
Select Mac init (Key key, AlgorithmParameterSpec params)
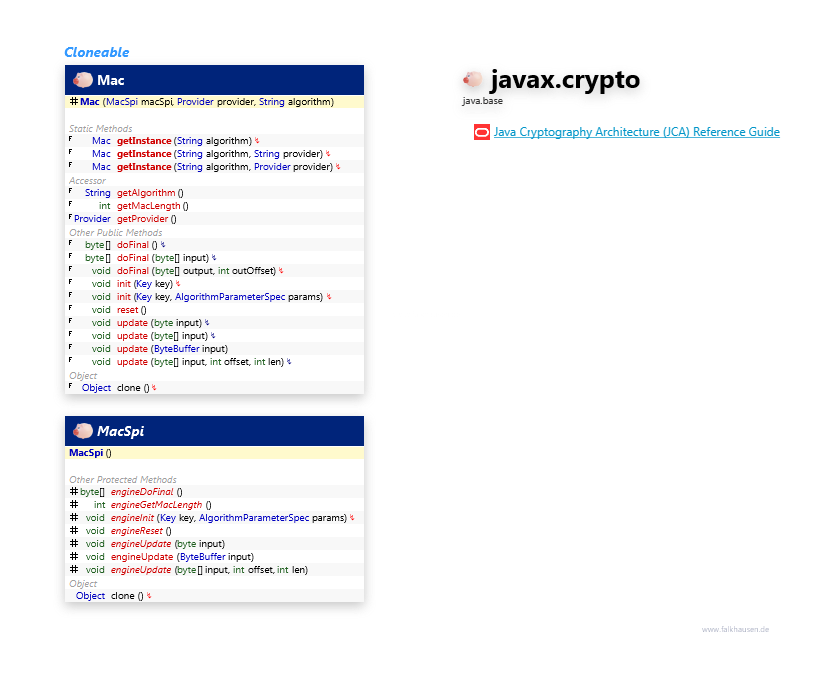click(220, 297)
